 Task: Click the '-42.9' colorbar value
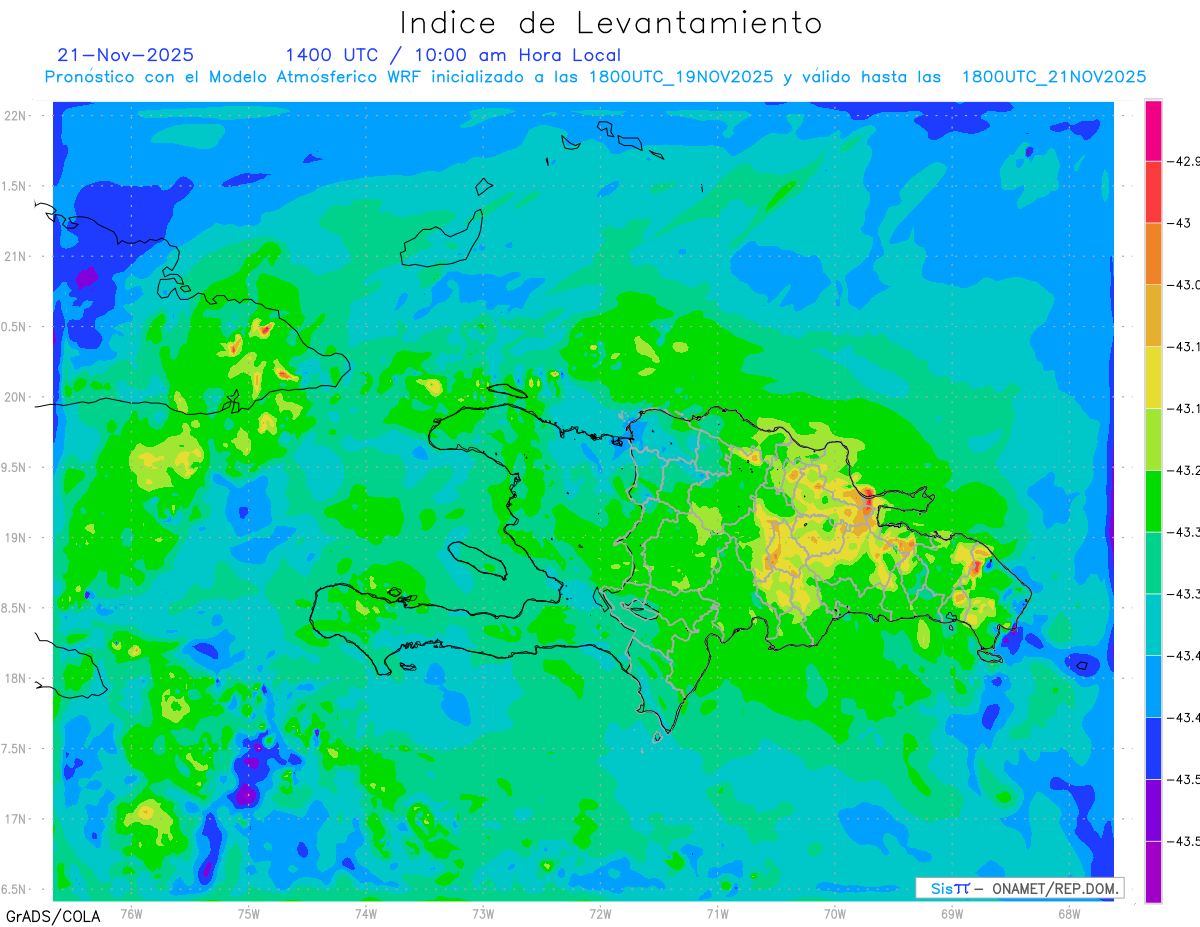coord(1185,161)
